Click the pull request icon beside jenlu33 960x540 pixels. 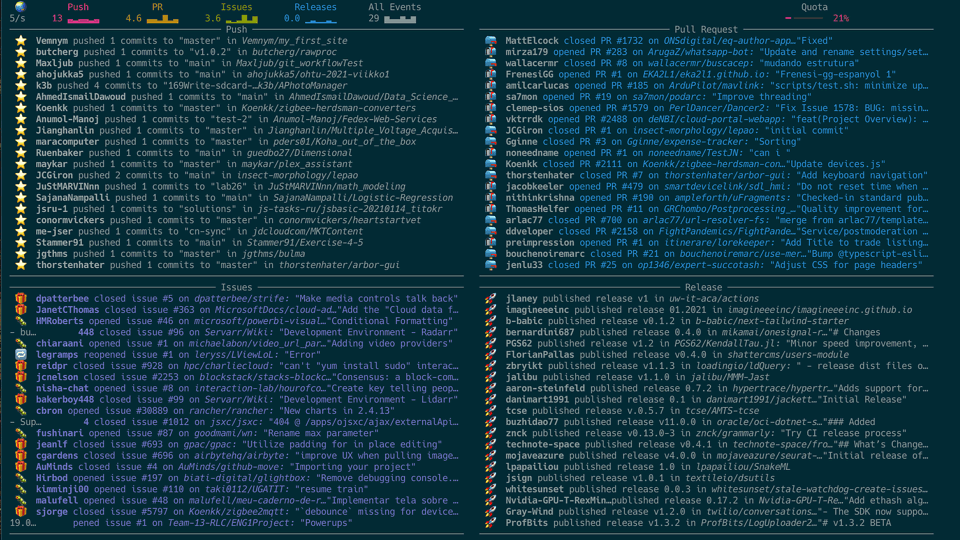491,265
